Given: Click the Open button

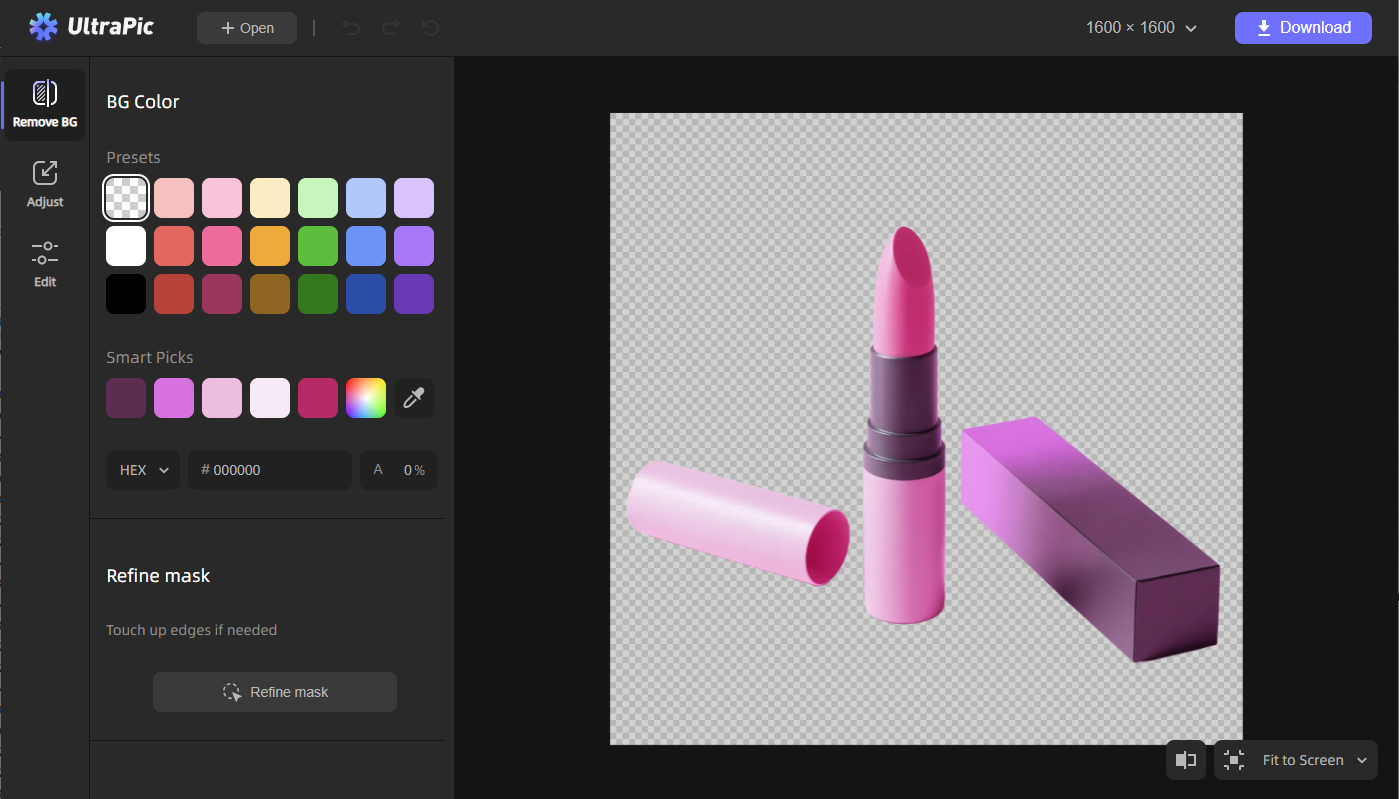Looking at the screenshot, I should [247, 28].
